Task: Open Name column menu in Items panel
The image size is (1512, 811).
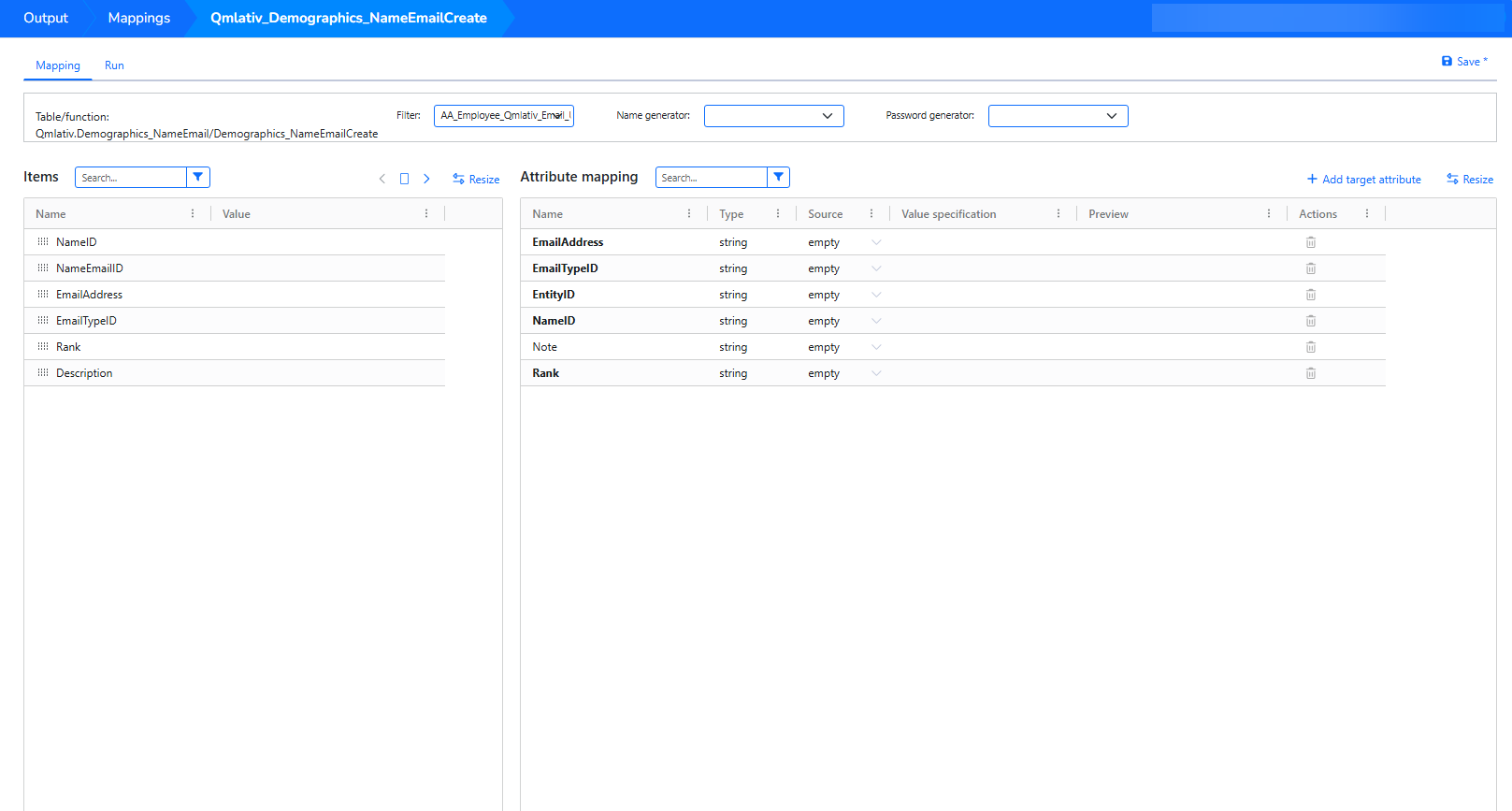Action: [x=193, y=213]
